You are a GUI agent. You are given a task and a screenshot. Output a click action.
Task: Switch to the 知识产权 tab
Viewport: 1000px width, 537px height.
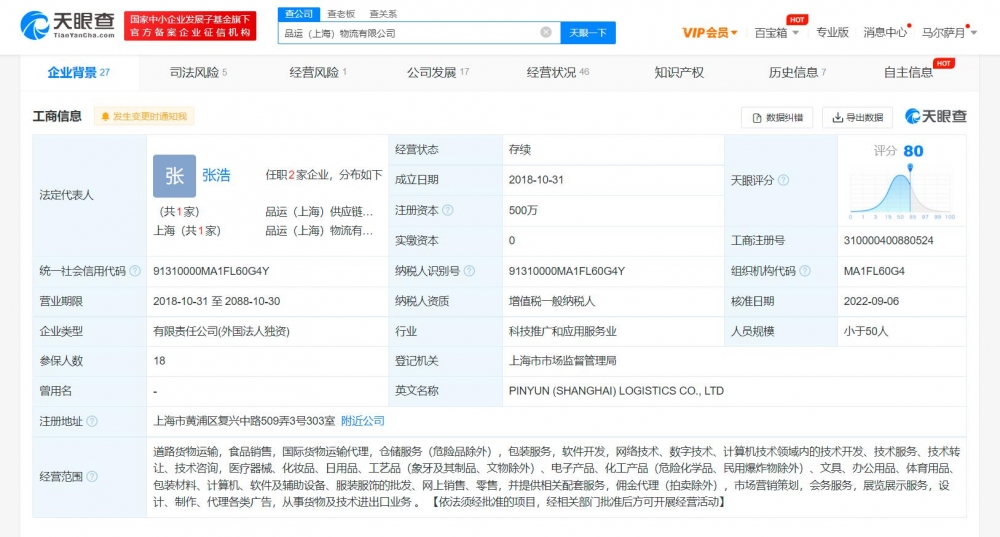(679, 73)
